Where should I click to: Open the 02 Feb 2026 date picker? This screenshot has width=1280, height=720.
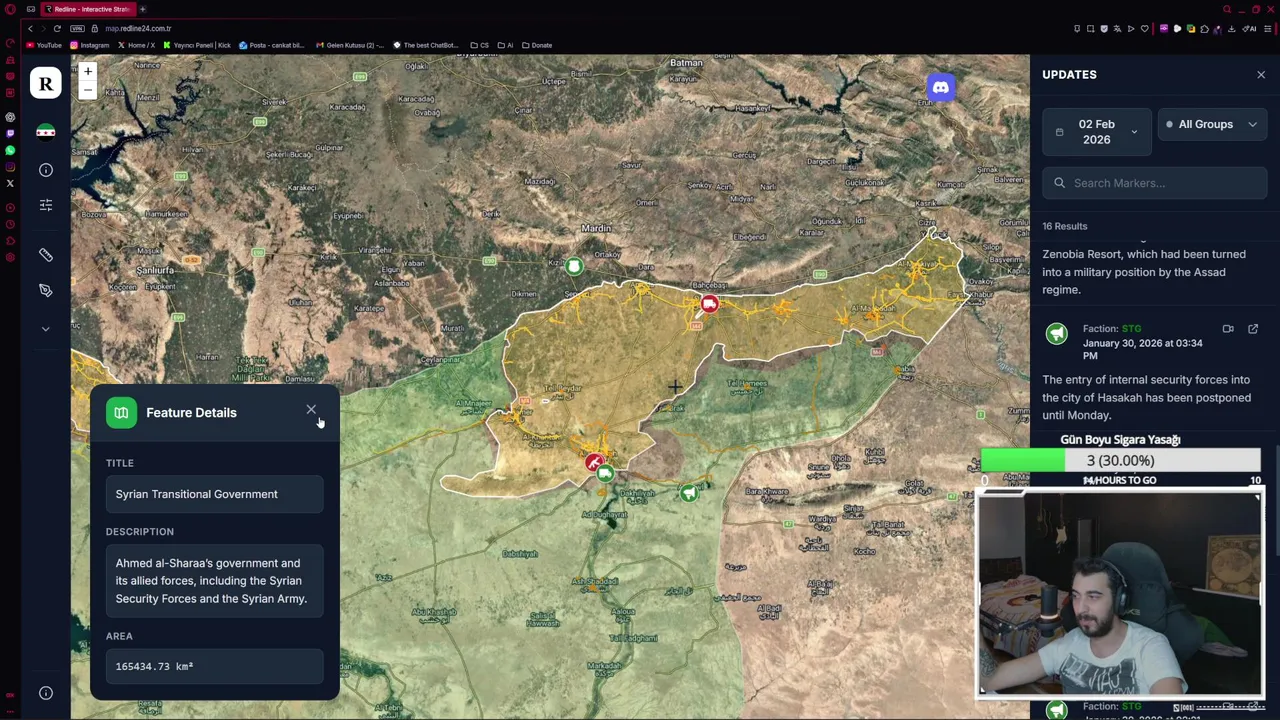1096,132
